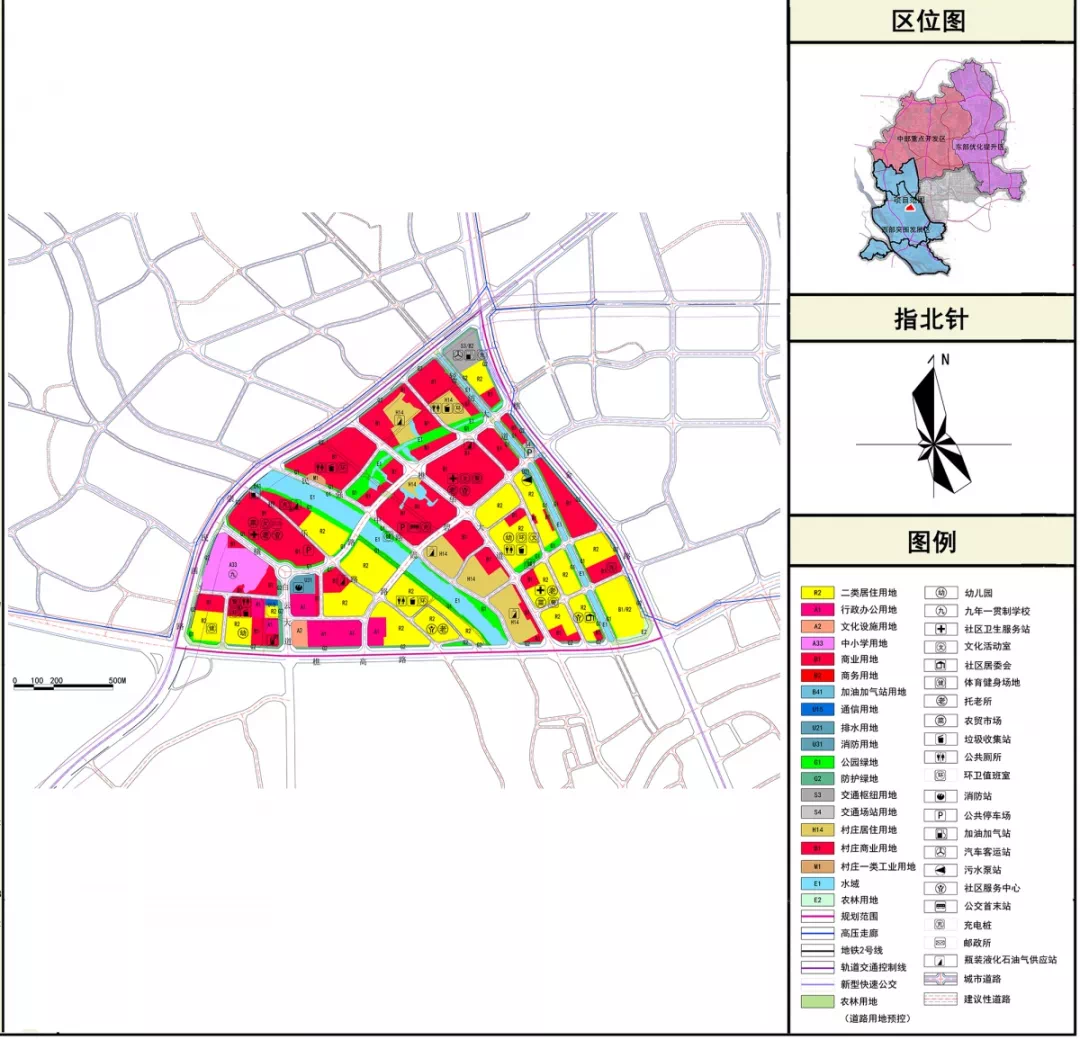Select the 消防站 fire station icon

pos(941,797)
